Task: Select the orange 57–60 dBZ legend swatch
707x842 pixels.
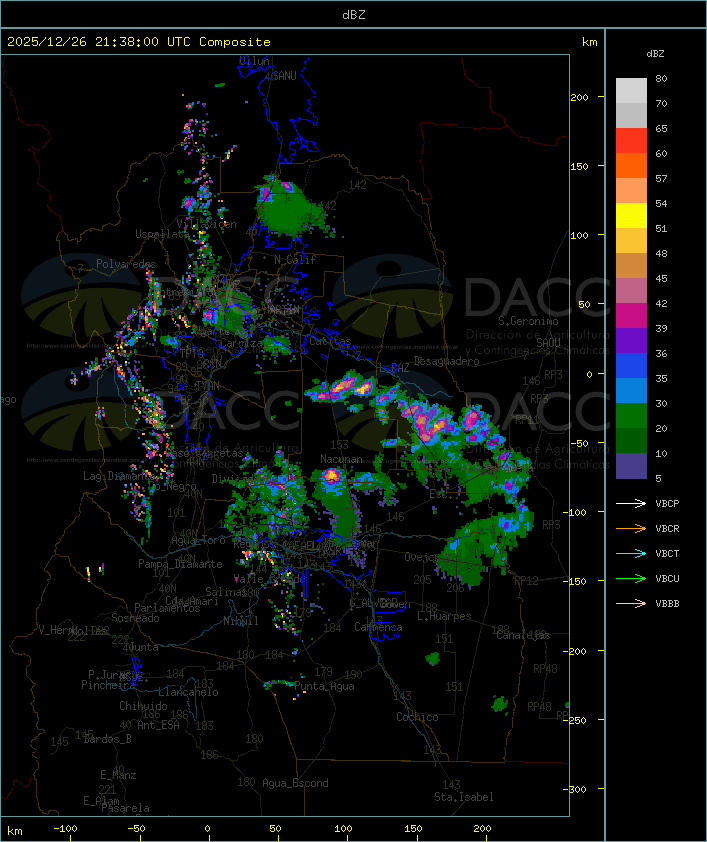Action: 631,165
